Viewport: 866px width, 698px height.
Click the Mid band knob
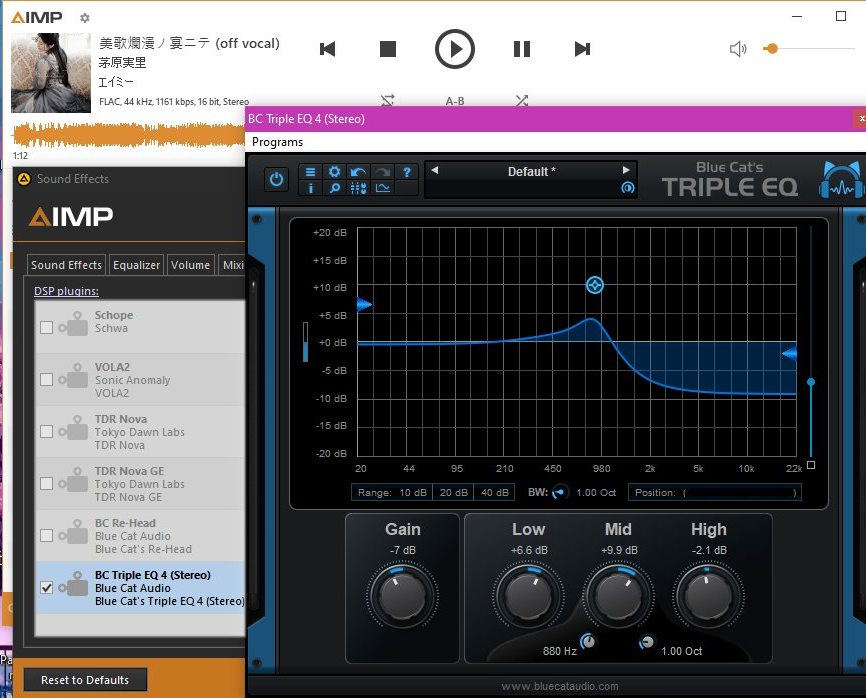[x=619, y=596]
